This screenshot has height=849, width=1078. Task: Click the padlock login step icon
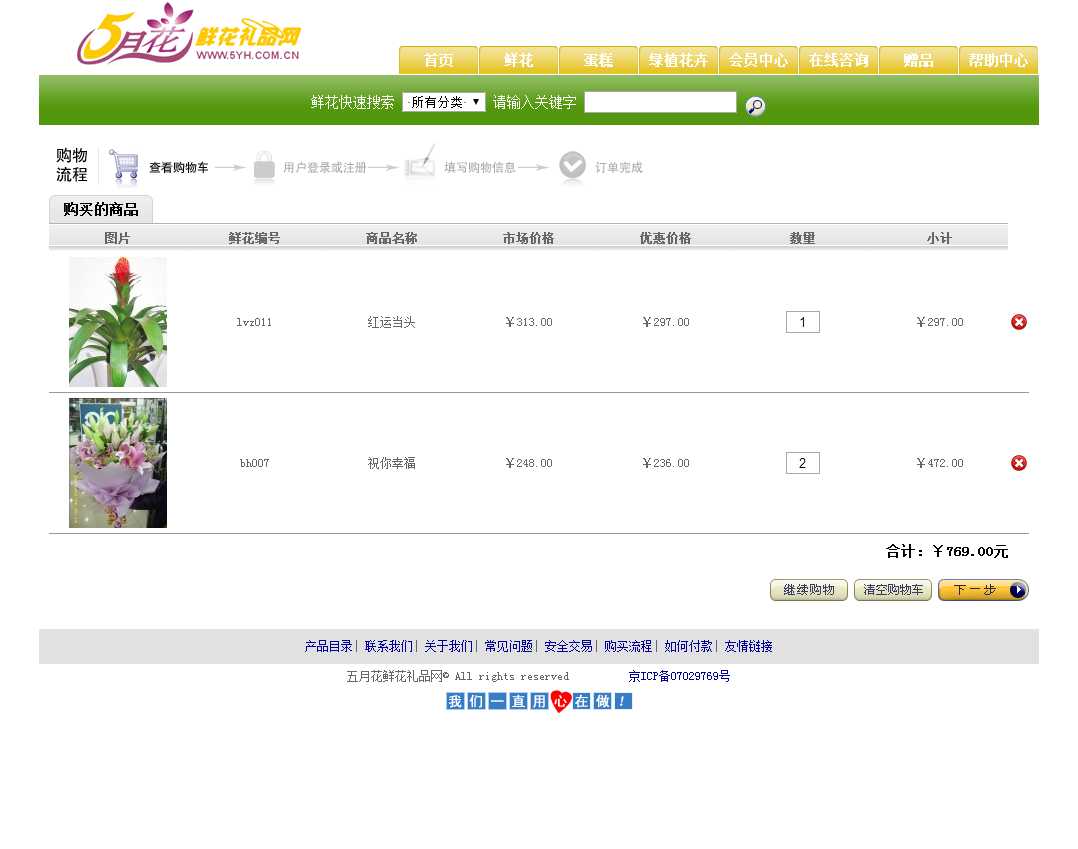(264, 167)
